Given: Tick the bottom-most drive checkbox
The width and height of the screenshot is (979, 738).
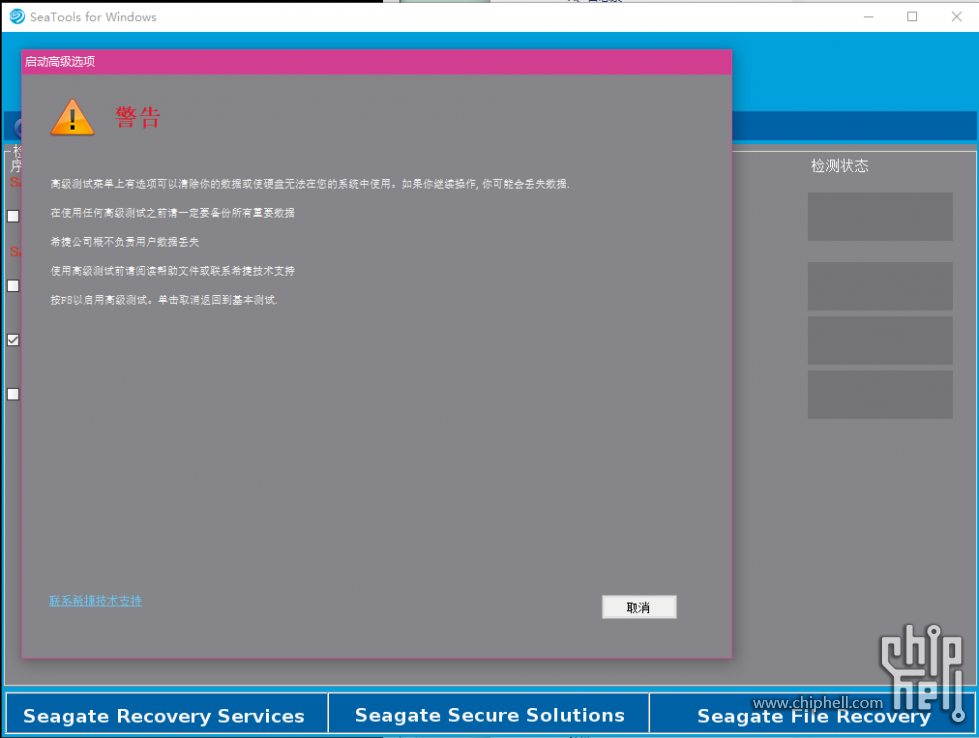Looking at the screenshot, I should (13, 394).
